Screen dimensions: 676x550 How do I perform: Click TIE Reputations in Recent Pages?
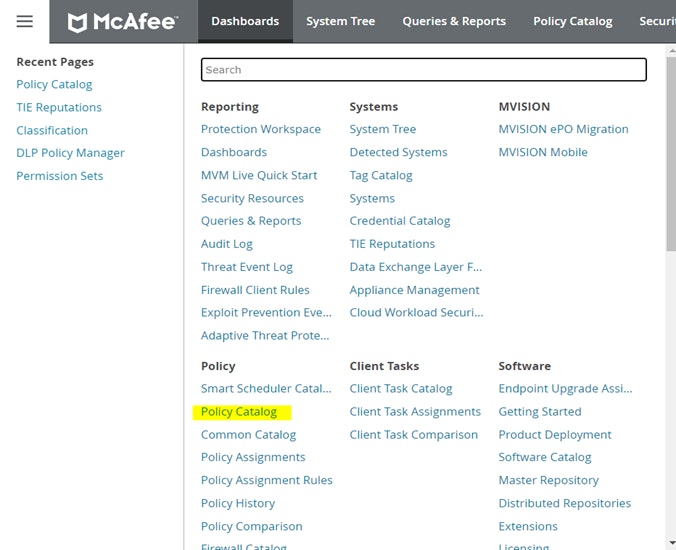click(59, 107)
